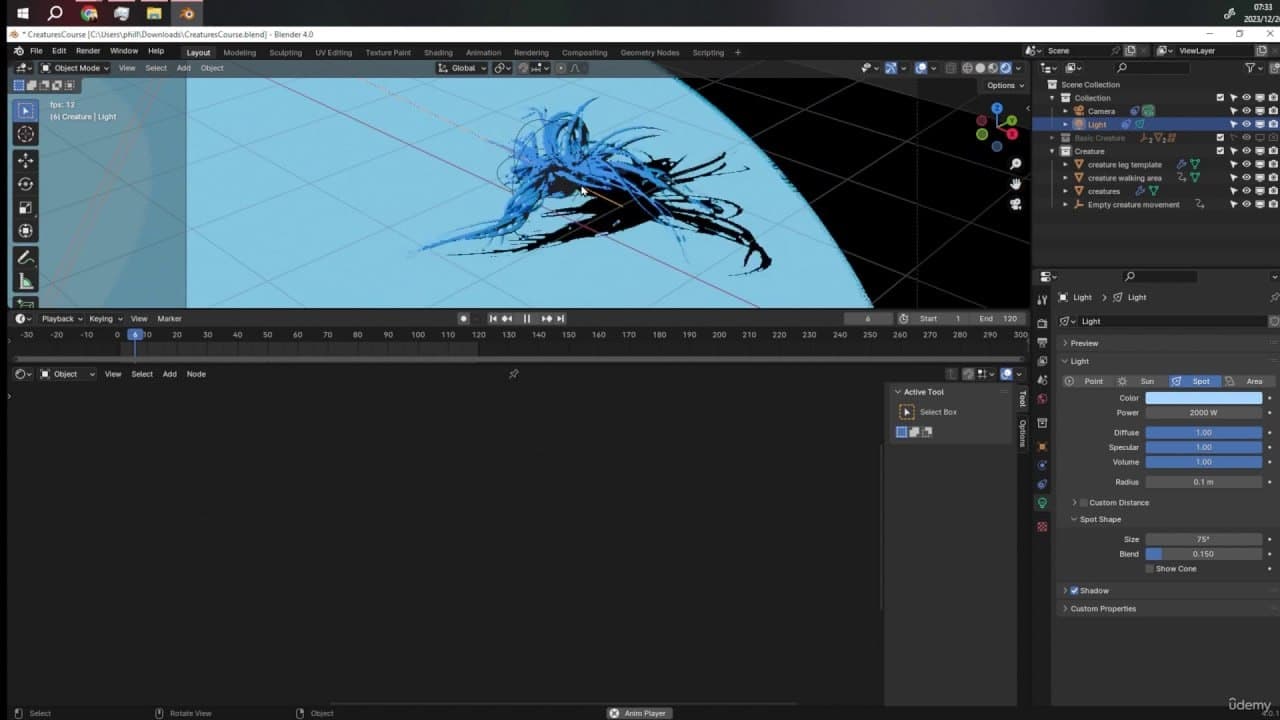Open the Tool properties tab

click(1042, 300)
